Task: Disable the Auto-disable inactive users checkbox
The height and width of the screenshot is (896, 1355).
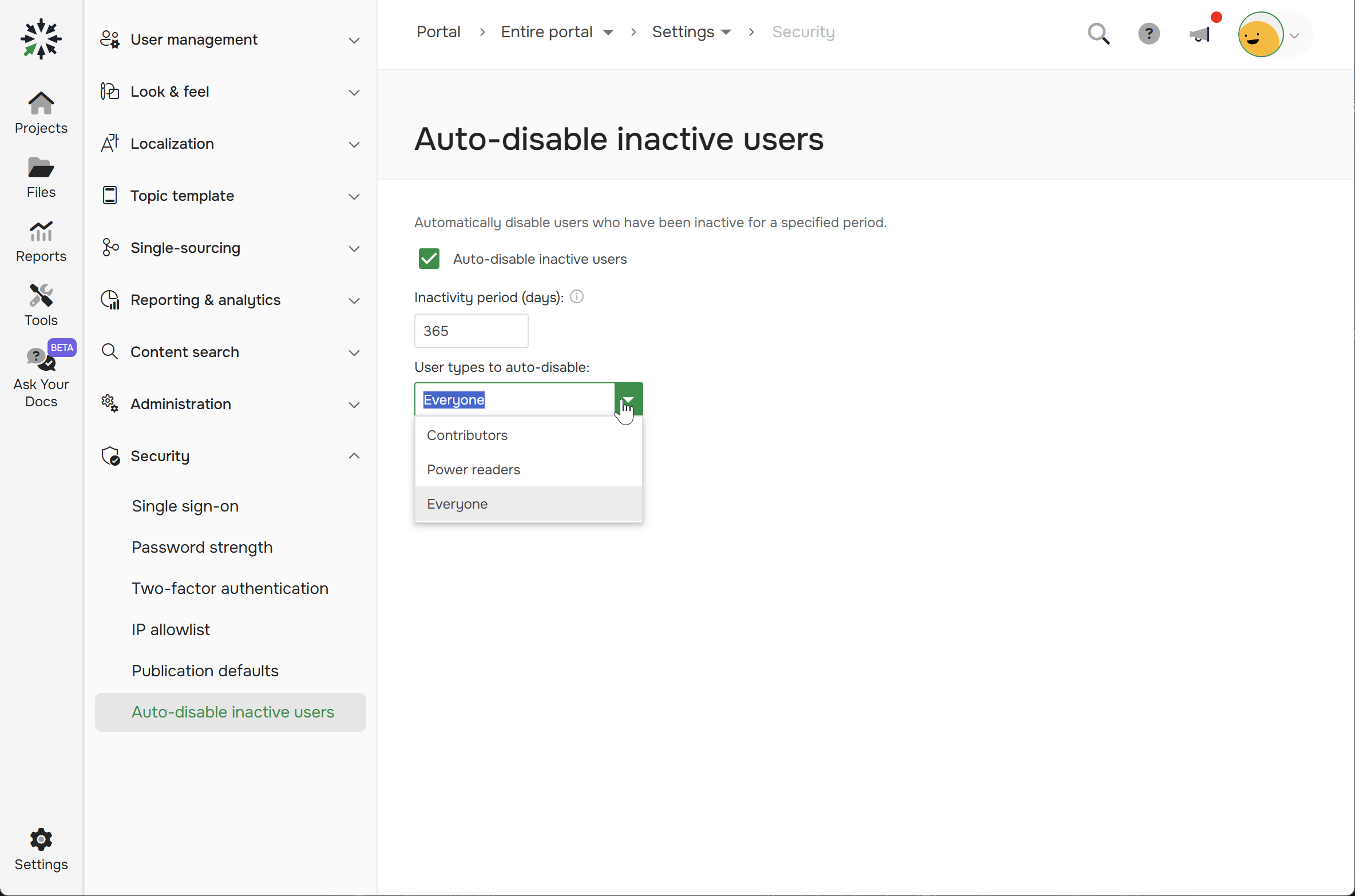Action: pyautogui.click(x=429, y=259)
